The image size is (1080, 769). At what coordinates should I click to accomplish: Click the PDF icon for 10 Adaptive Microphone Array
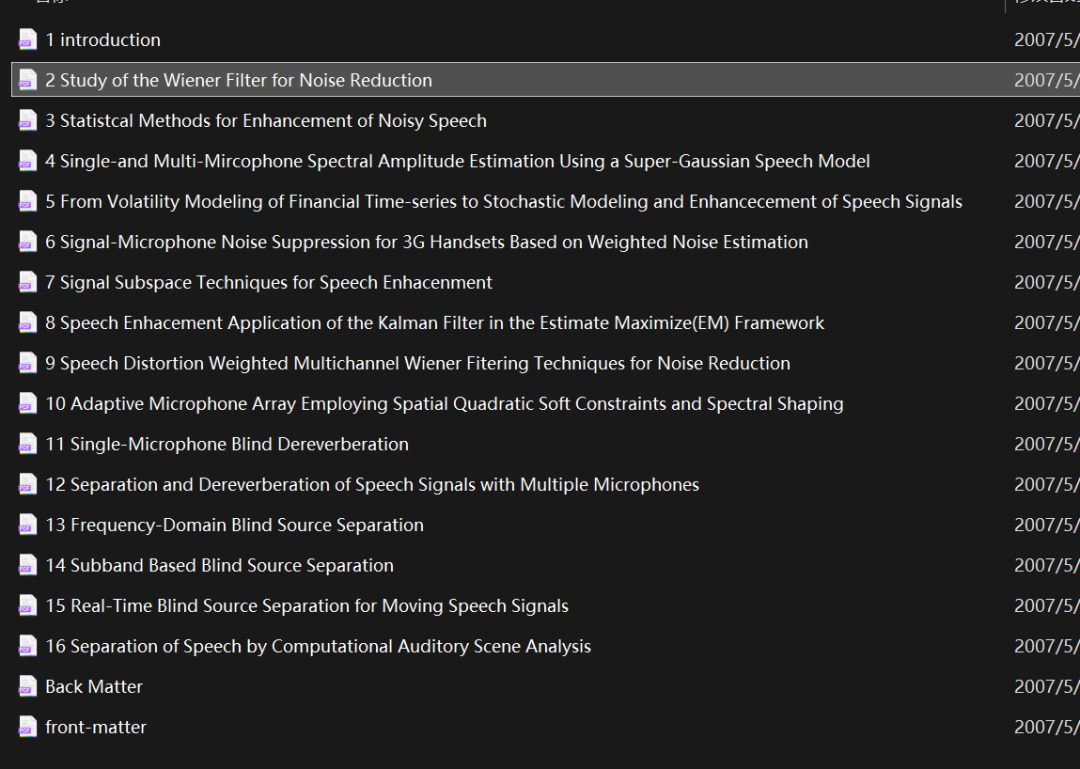[28, 404]
